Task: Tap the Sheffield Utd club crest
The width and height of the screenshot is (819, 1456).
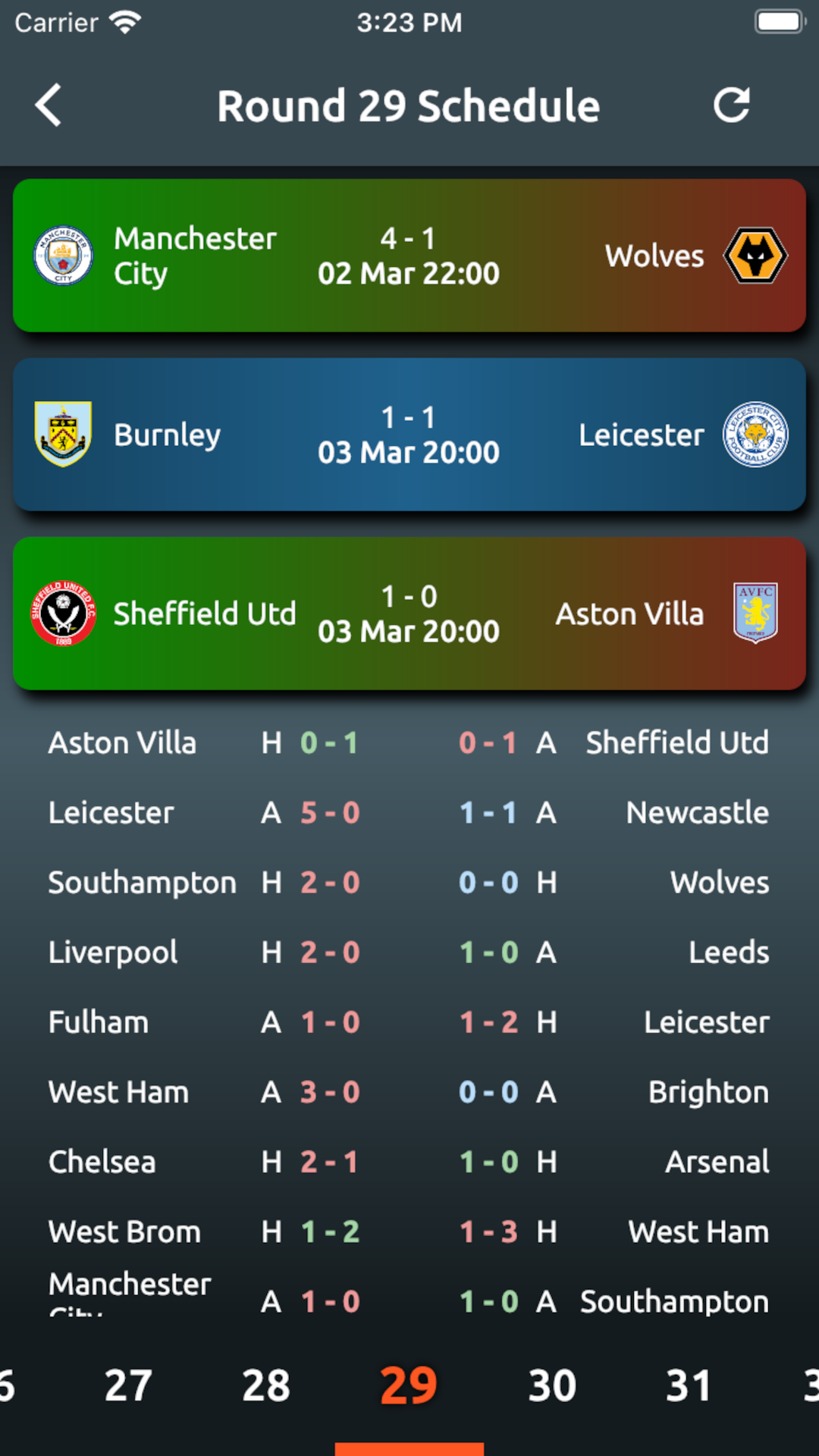Action: [x=64, y=613]
